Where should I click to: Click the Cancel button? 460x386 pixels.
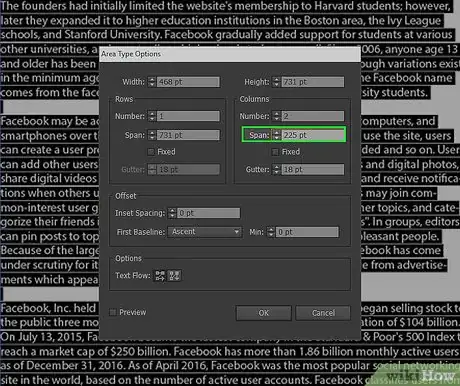(x=323, y=313)
